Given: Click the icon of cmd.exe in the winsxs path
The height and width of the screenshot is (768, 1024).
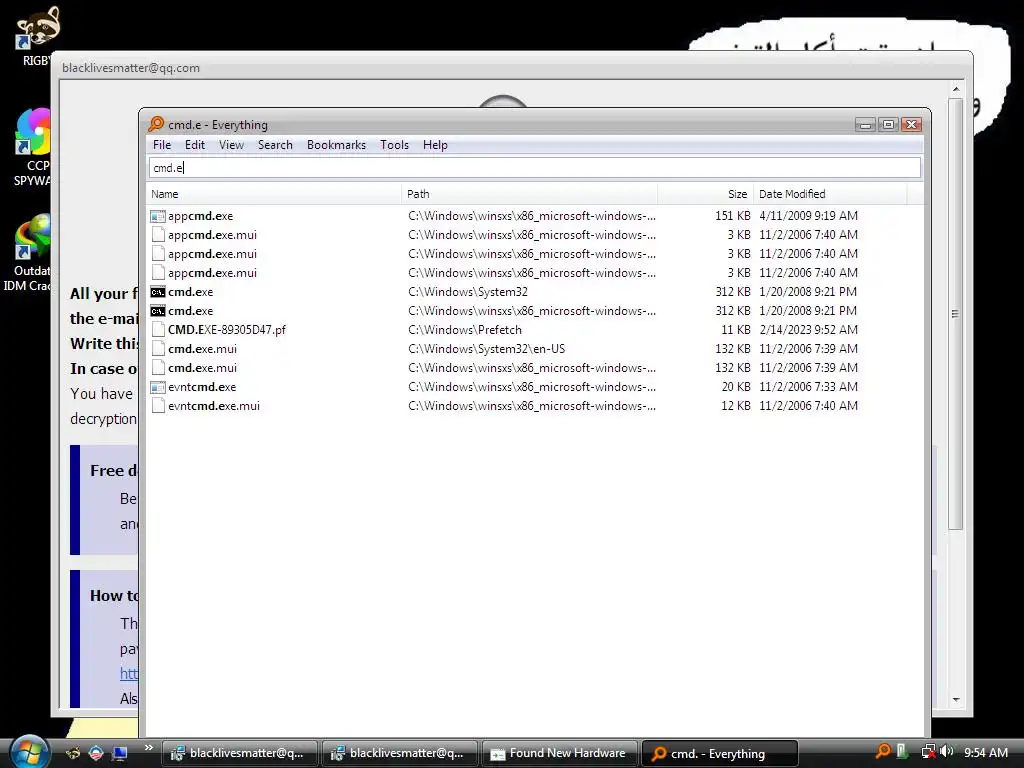Looking at the screenshot, I should point(157,311).
